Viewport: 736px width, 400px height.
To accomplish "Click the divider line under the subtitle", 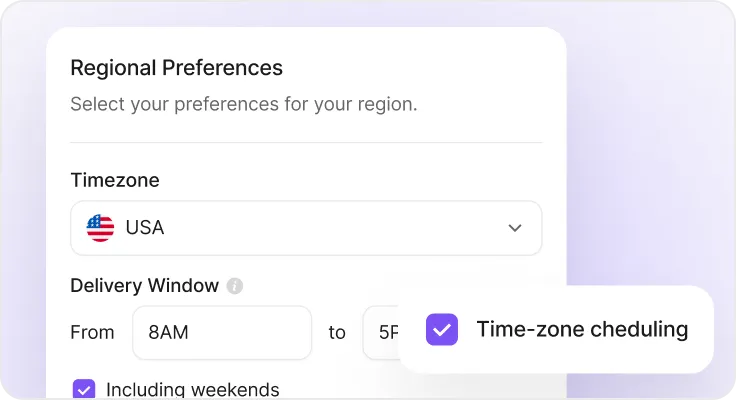I will pos(307,142).
